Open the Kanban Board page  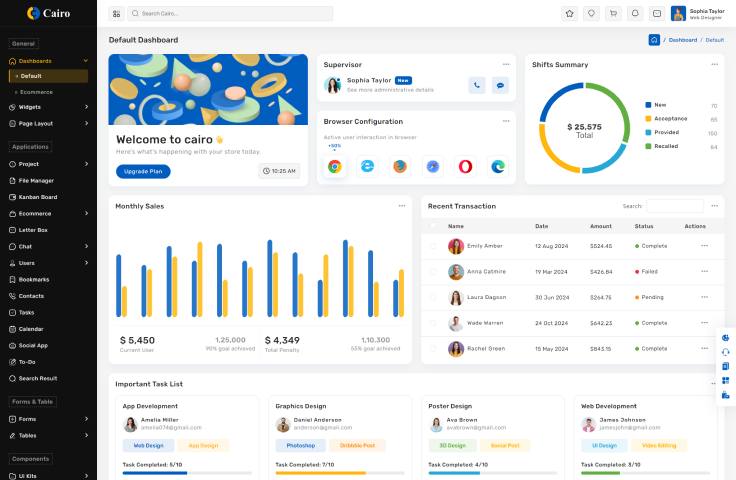click(x=38, y=197)
